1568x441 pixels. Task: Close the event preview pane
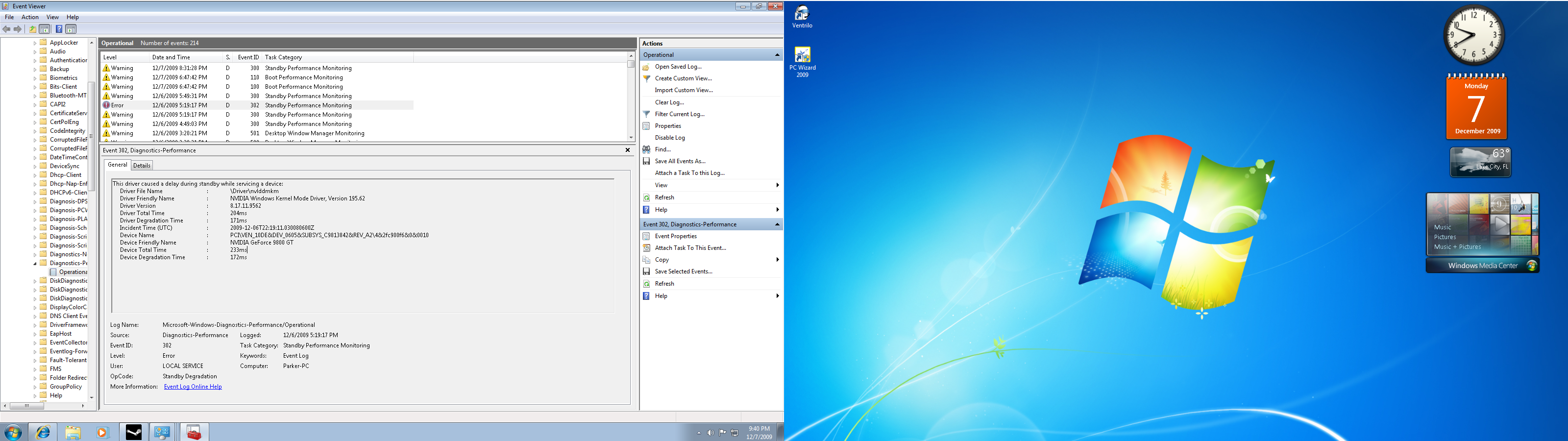point(628,150)
